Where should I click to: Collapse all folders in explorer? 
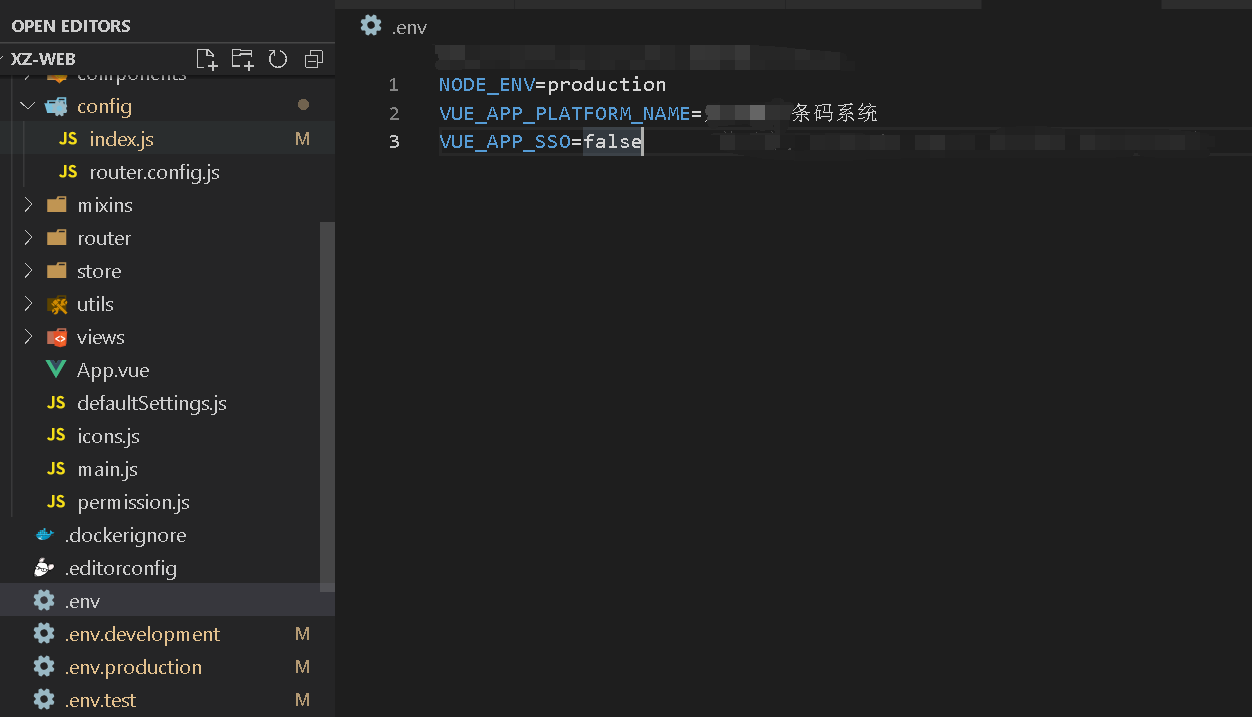pos(314,58)
